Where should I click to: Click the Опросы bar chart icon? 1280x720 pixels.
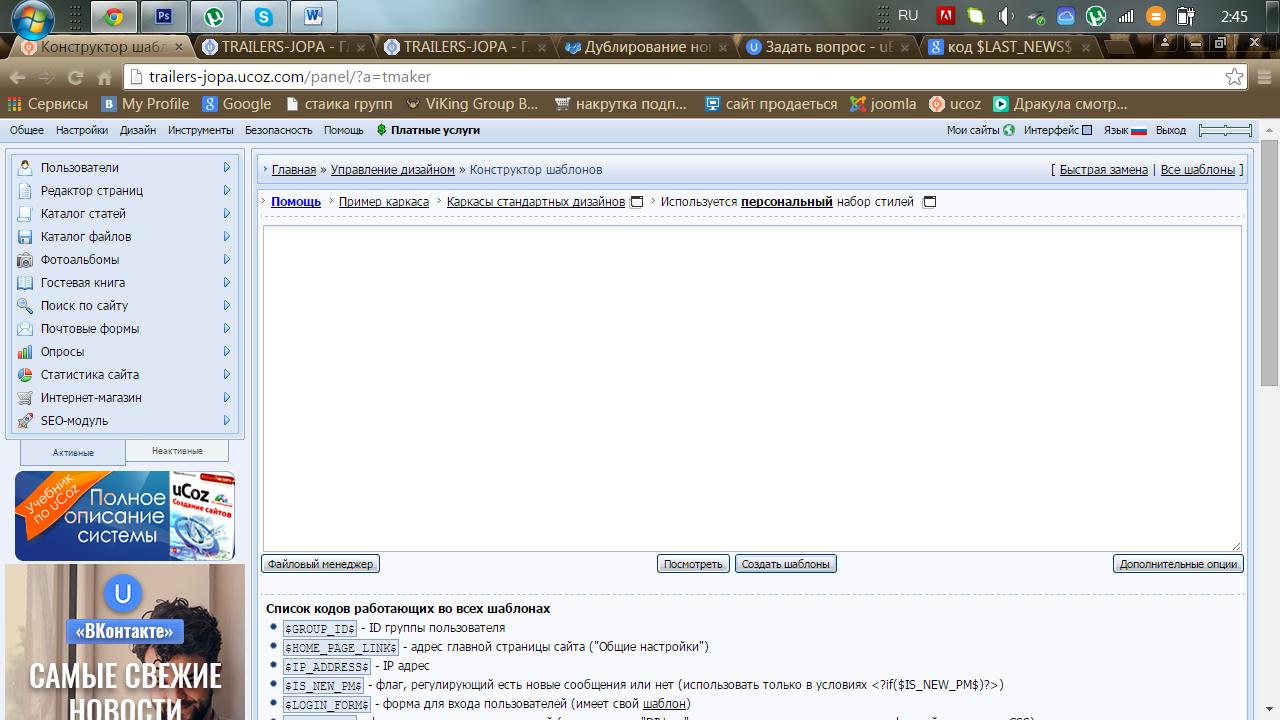26,352
